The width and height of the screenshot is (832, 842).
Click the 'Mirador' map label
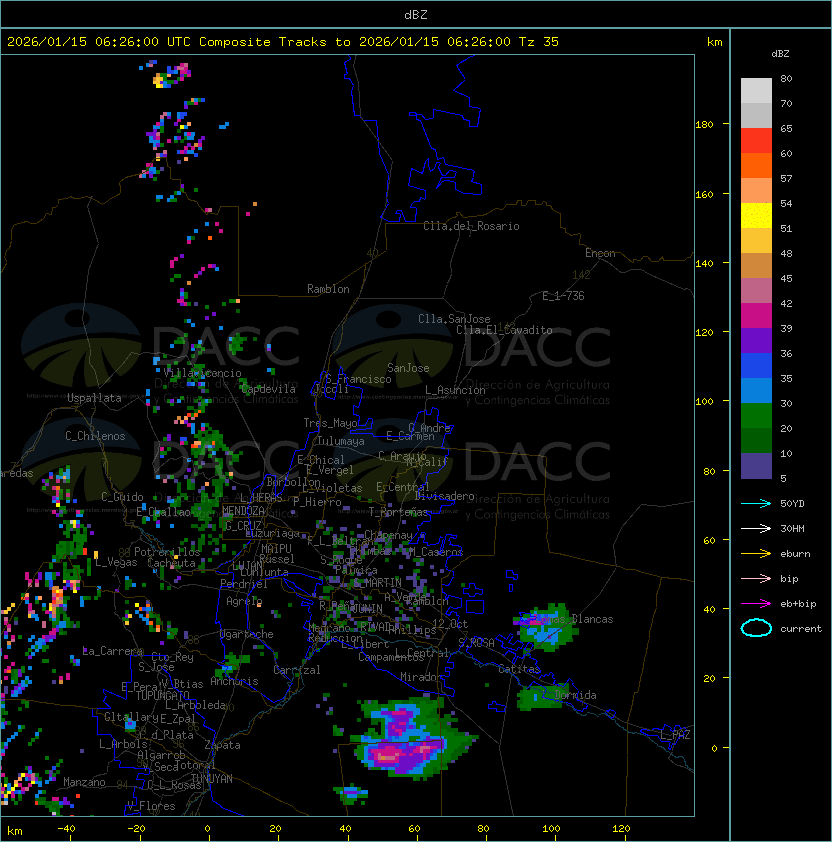[421, 677]
